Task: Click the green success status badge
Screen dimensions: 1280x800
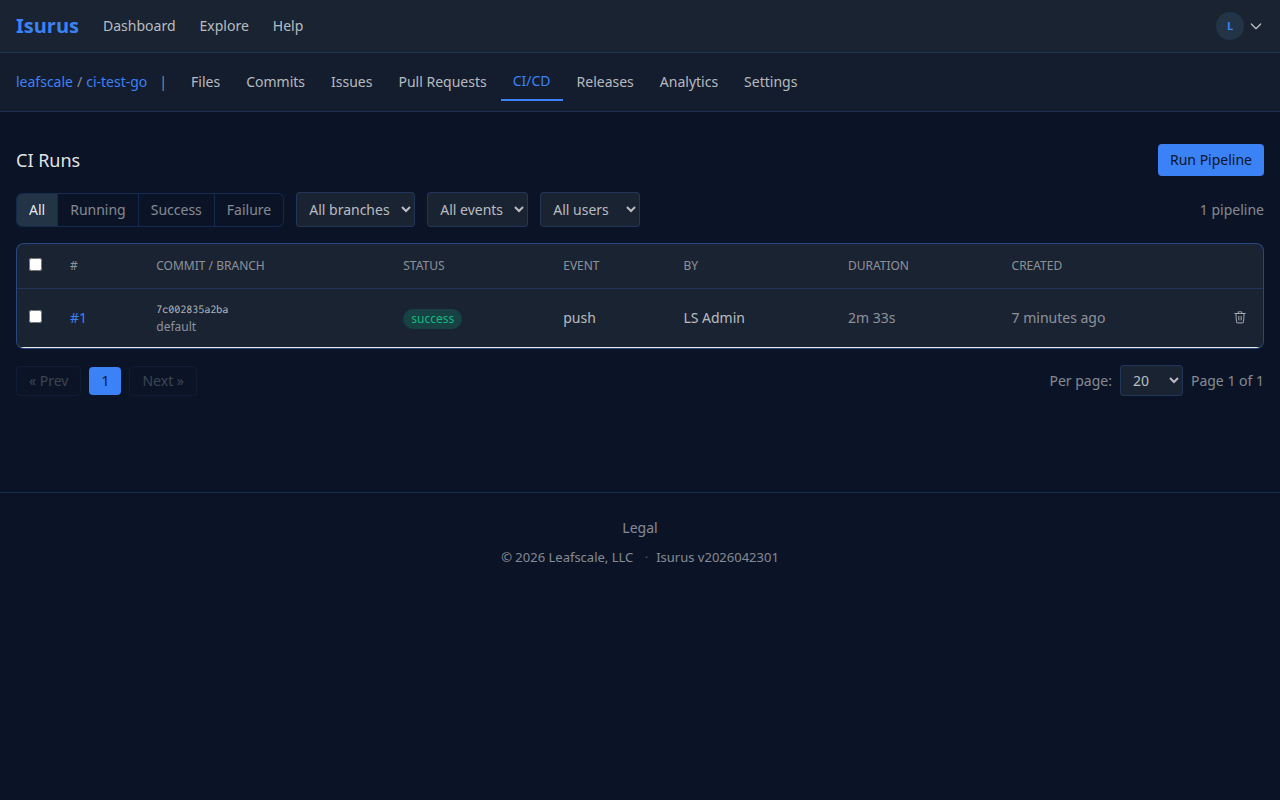Action: coord(432,319)
